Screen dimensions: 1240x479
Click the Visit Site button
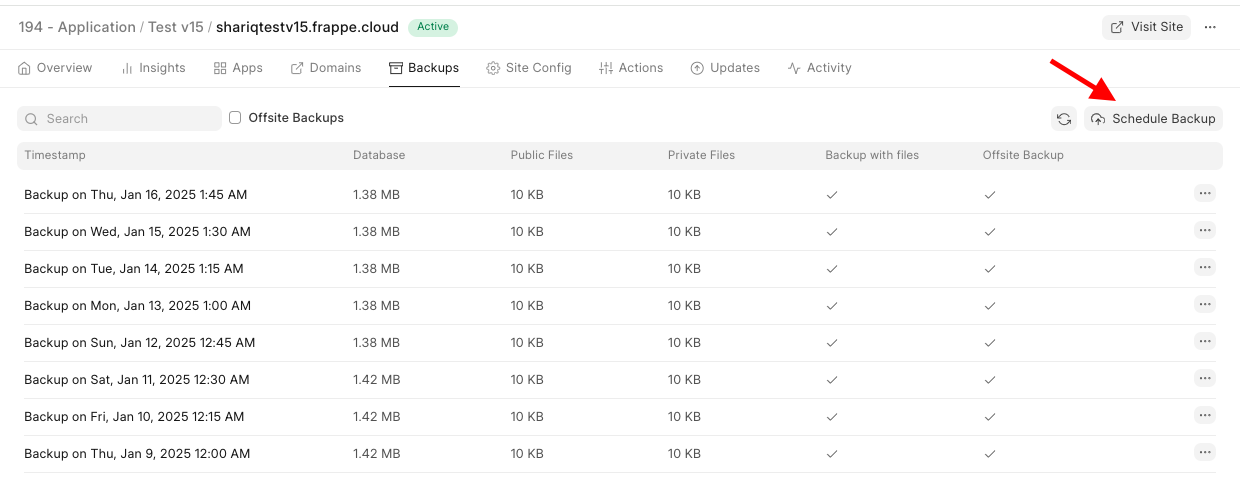click(x=1146, y=27)
